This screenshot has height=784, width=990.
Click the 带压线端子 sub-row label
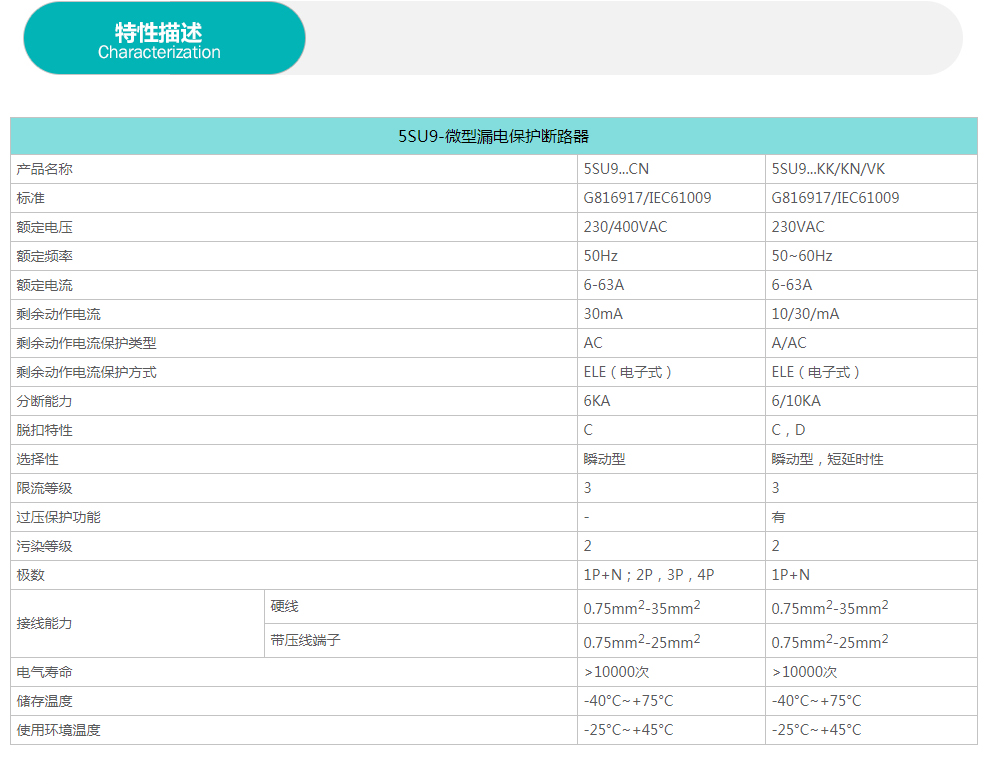click(x=305, y=640)
